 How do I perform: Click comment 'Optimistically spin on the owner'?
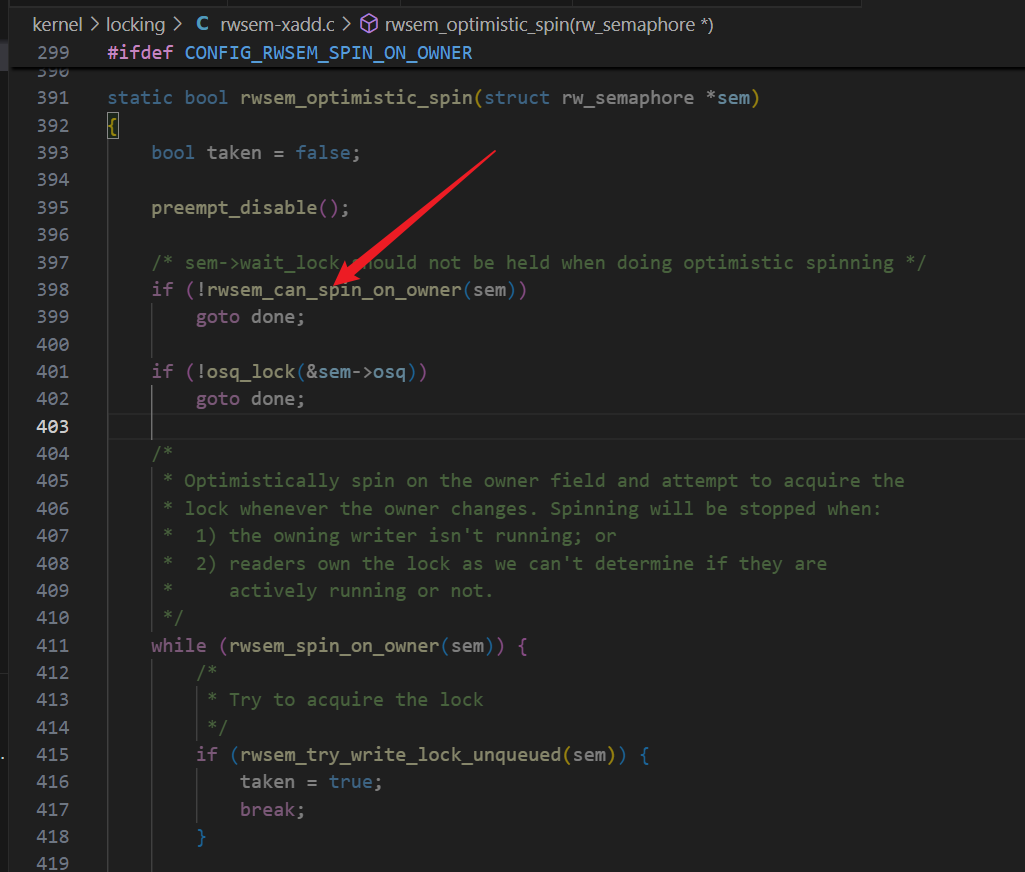click(544, 482)
